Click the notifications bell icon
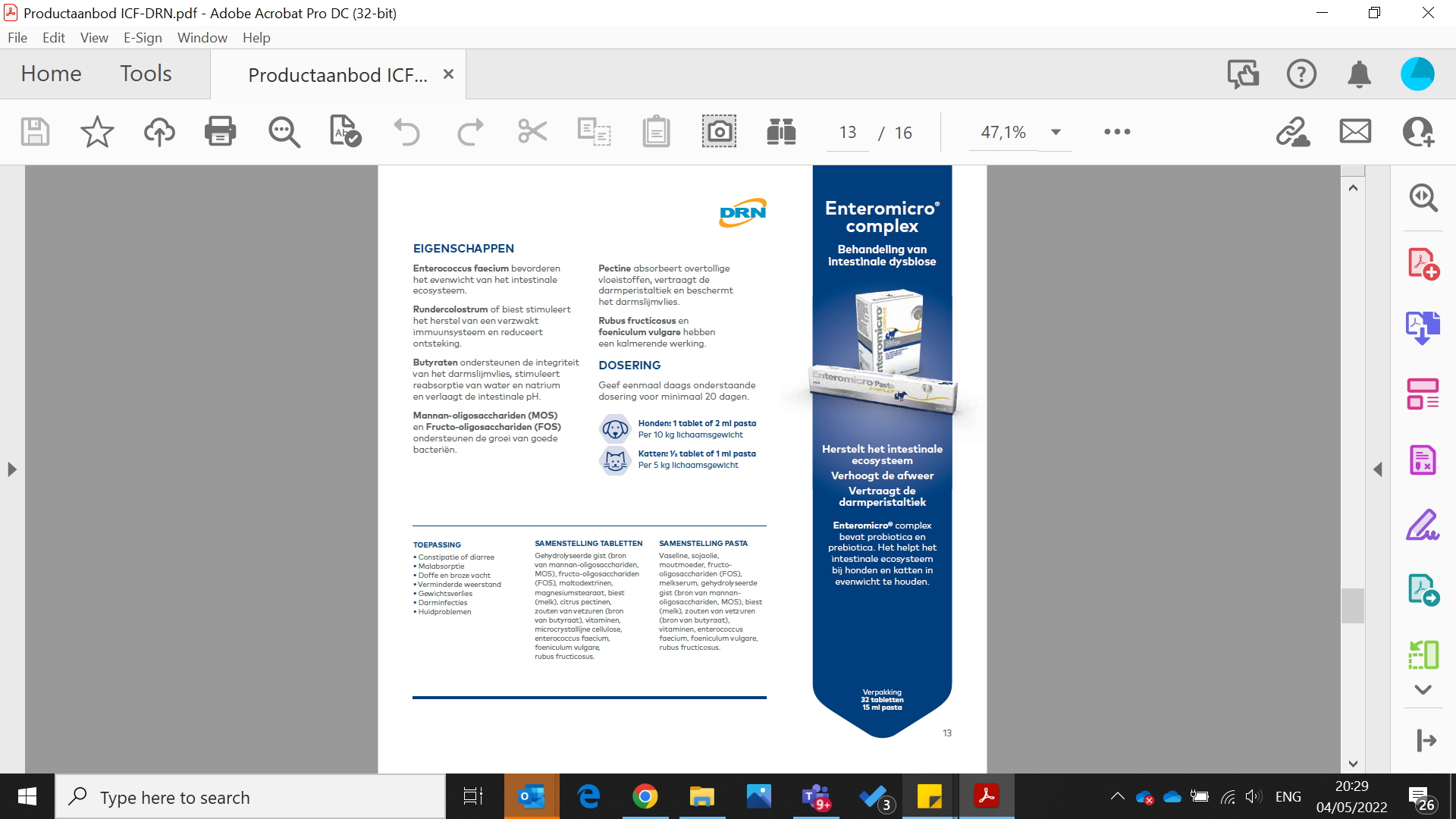Viewport: 1456px width, 819px height. [x=1359, y=74]
